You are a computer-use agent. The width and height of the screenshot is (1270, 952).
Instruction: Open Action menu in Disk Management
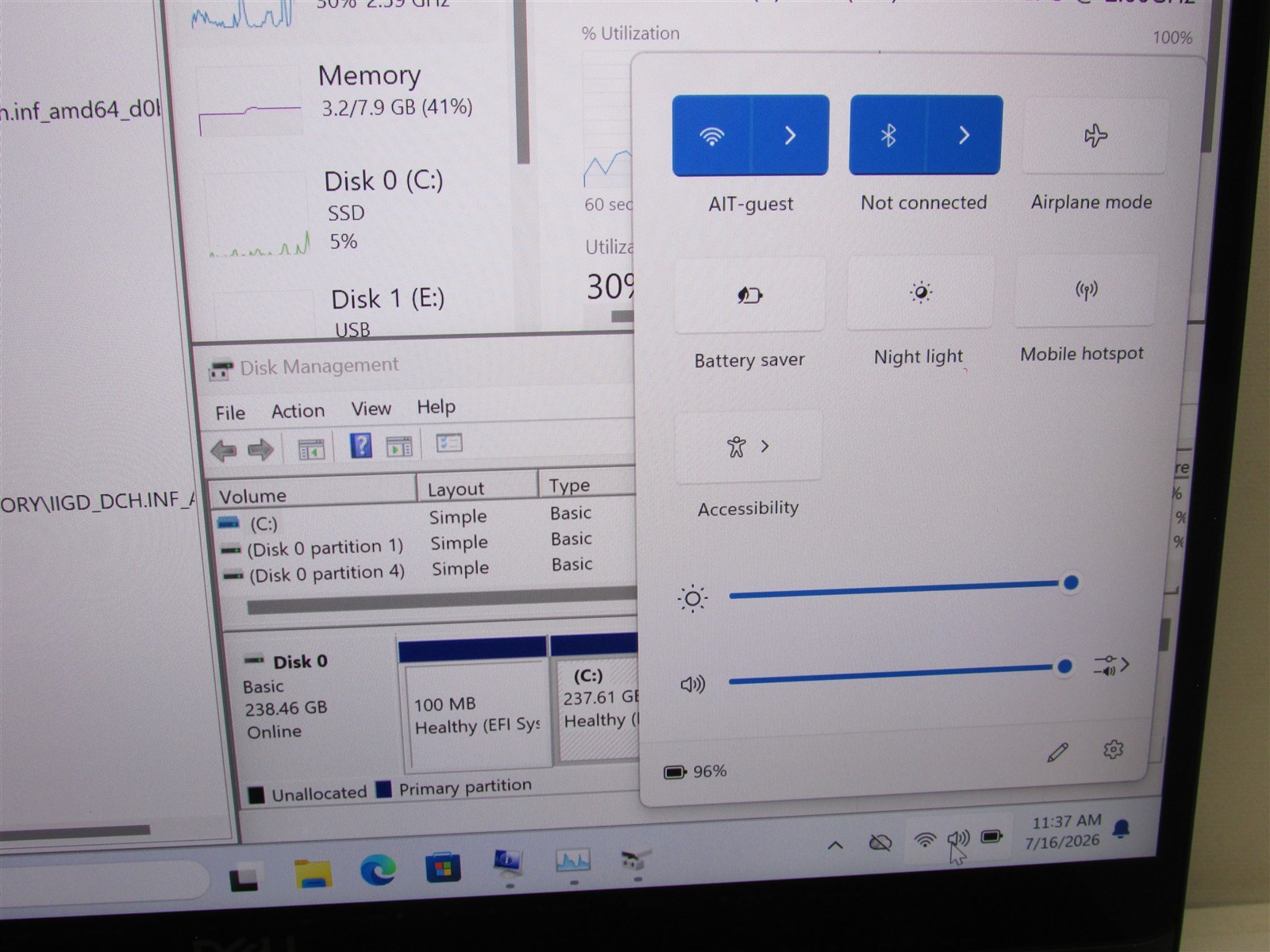(298, 411)
